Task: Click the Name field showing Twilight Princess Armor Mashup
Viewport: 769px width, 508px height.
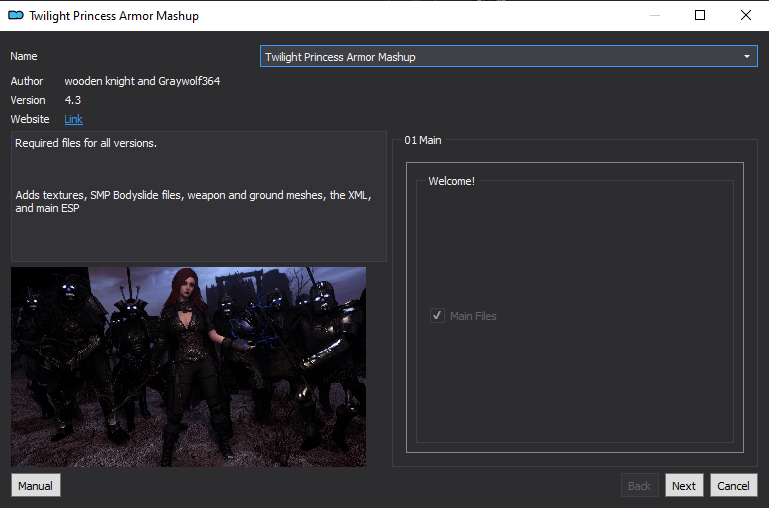Action: [509, 56]
